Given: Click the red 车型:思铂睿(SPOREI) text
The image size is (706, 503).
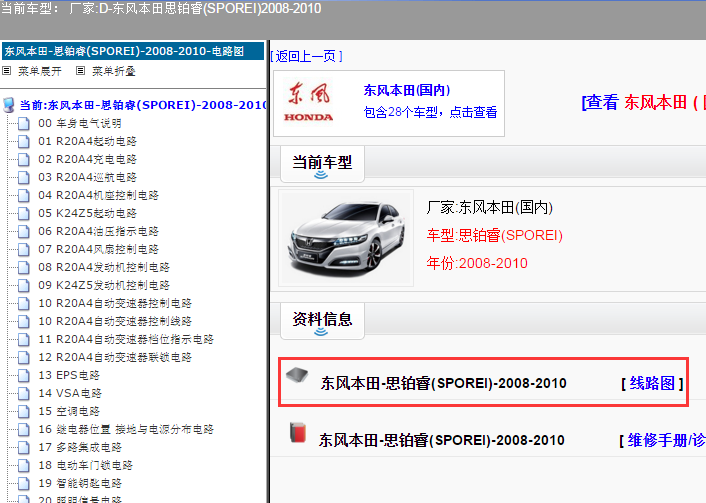Looking at the screenshot, I should point(494,235).
